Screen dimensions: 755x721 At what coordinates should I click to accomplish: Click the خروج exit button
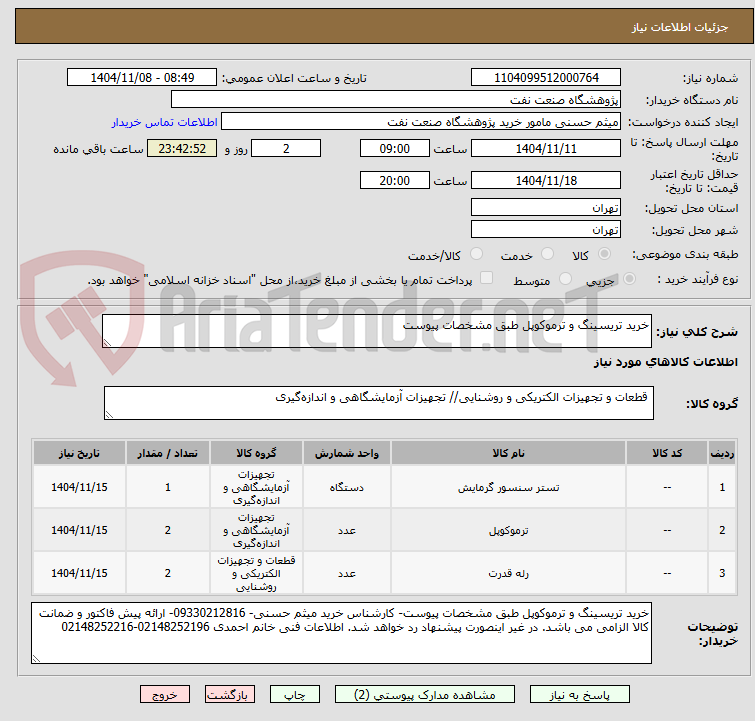[x=165, y=695]
